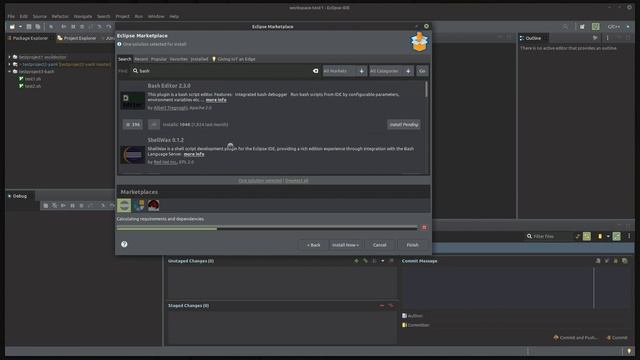The width and height of the screenshot is (640, 360).
Task: Toggle the active green perspective button
Action: (x=596, y=27)
